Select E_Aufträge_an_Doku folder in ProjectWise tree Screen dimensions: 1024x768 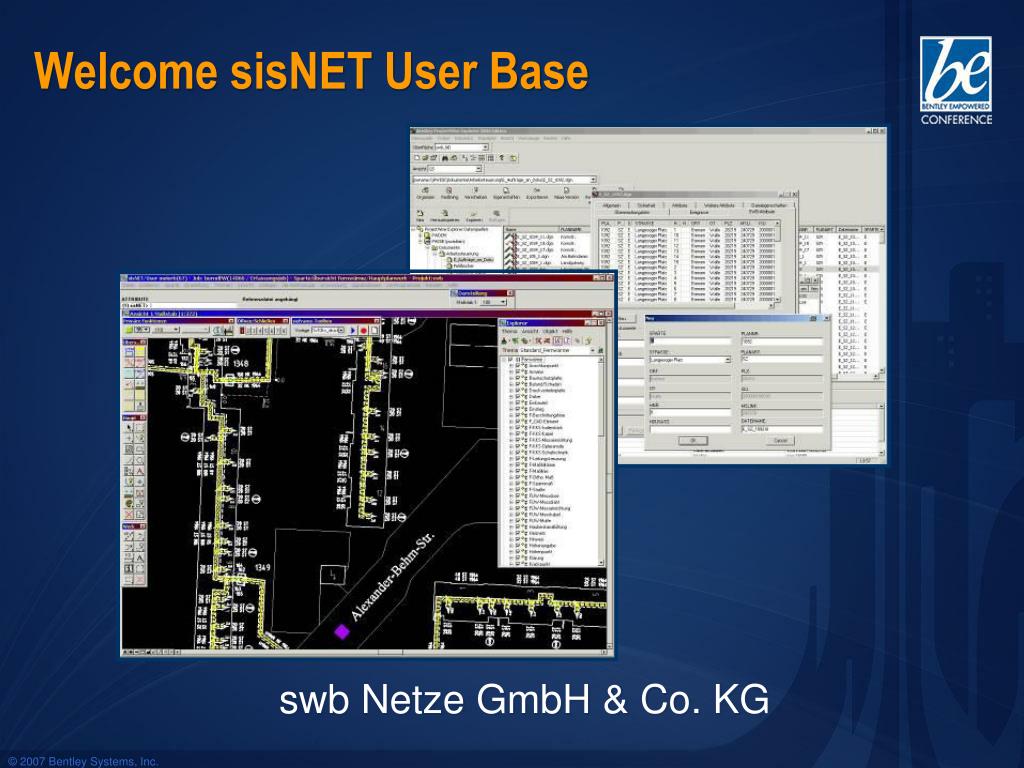tap(470, 259)
